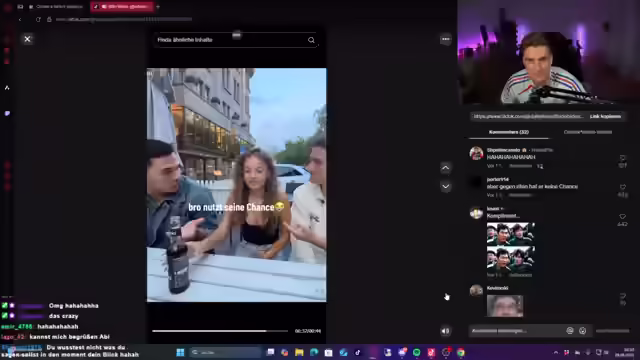Mute the video with the speaker icon

point(445,331)
